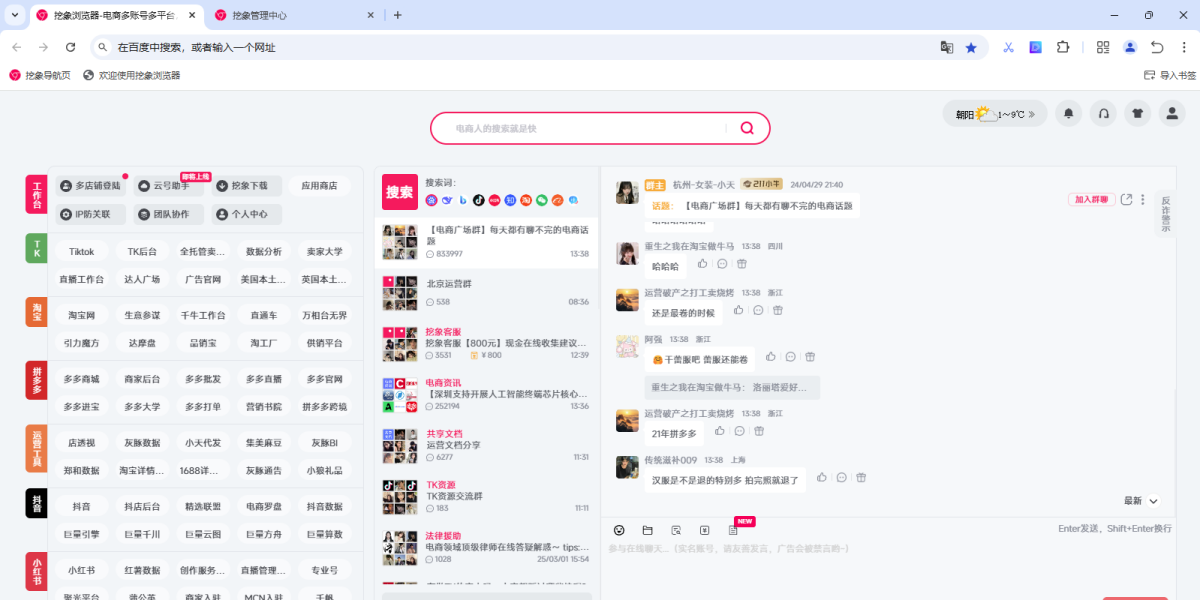Select the 淘宝 sidebar category
Viewport: 1200px width, 600px height.
click(37, 312)
